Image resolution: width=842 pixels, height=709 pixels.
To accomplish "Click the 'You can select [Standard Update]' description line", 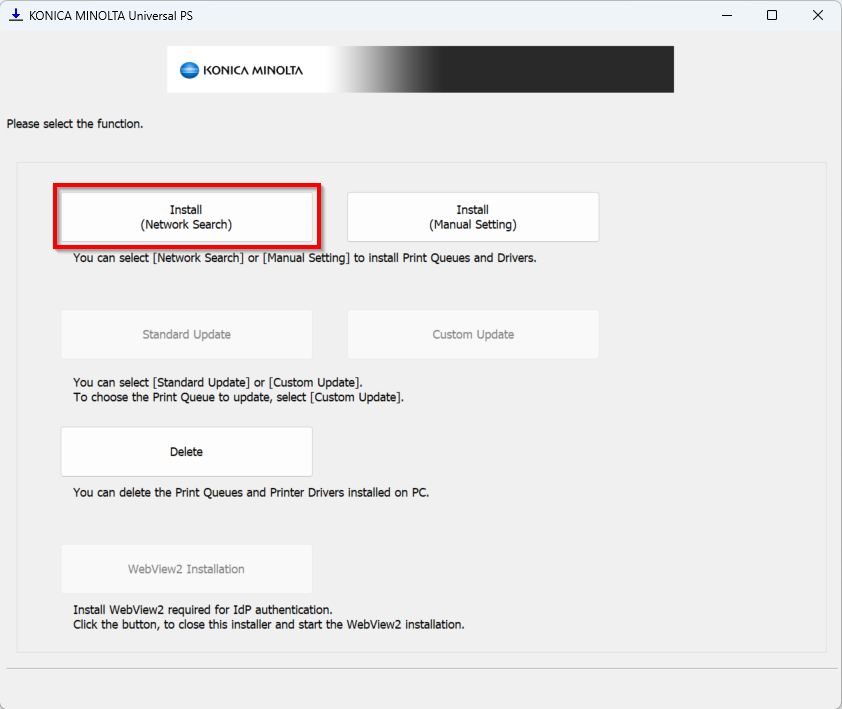I will point(217,383).
